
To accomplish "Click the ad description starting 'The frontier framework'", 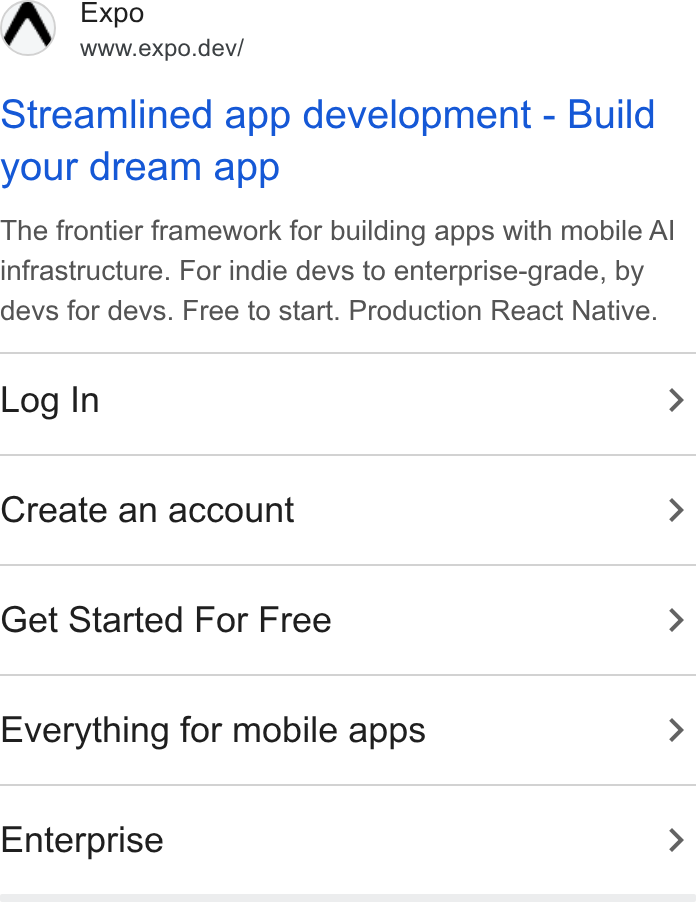I will [x=337, y=270].
